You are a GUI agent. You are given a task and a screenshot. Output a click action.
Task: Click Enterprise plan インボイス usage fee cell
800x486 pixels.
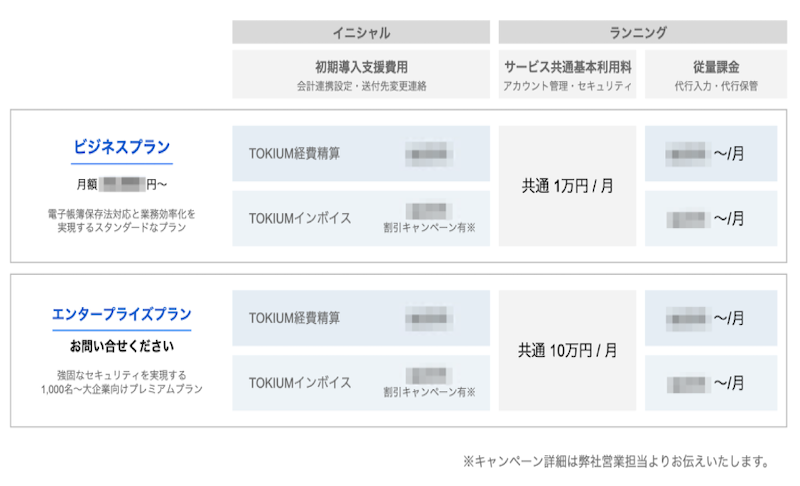[x=711, y=383]
